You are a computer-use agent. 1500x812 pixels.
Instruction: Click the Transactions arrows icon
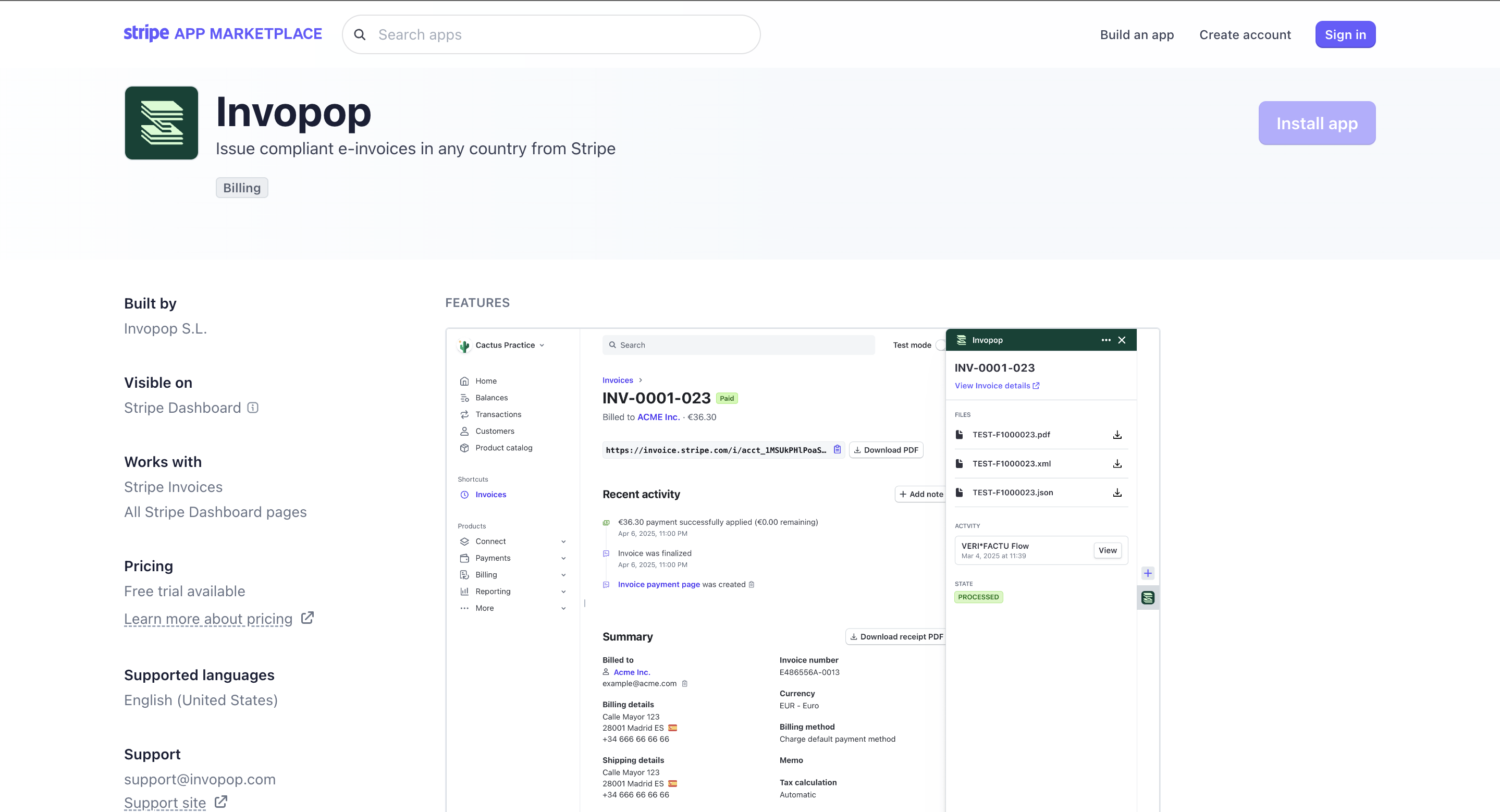pyautogui.click(x=464, y=414)
